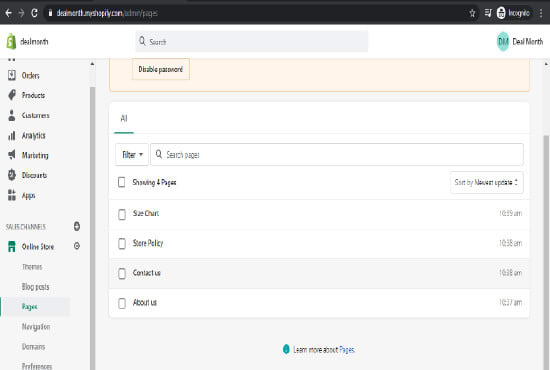This screenshot has width=550, height=370.
Task: Follow the Pages help link
Action: coord(347,350)
